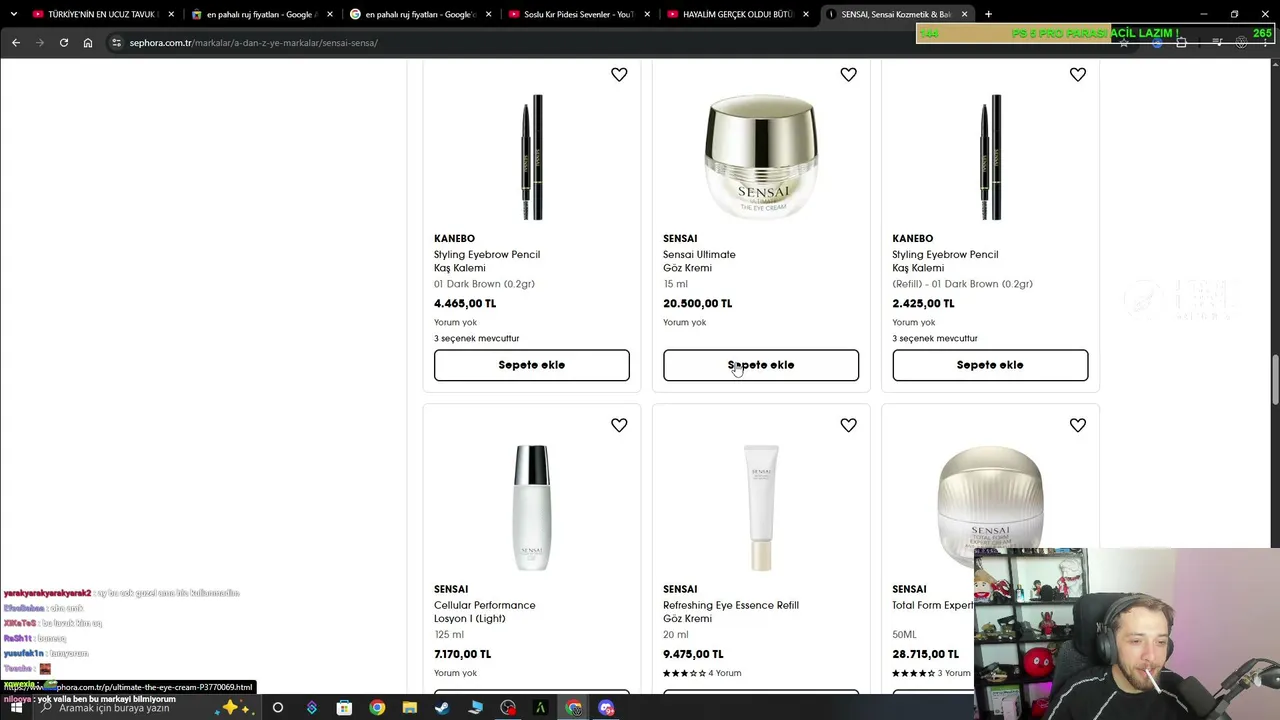The height and width of the screenshot is (720, 1280).
Task: Click the 9.475,00 TL price text
Action: 693,654
